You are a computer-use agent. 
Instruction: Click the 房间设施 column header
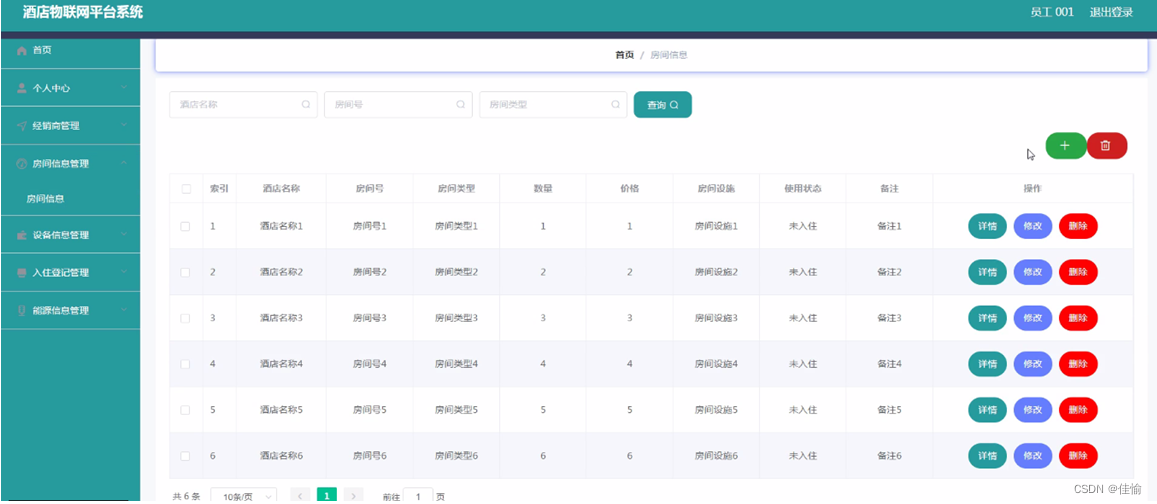pyautogui.click(x=716, y=189)
